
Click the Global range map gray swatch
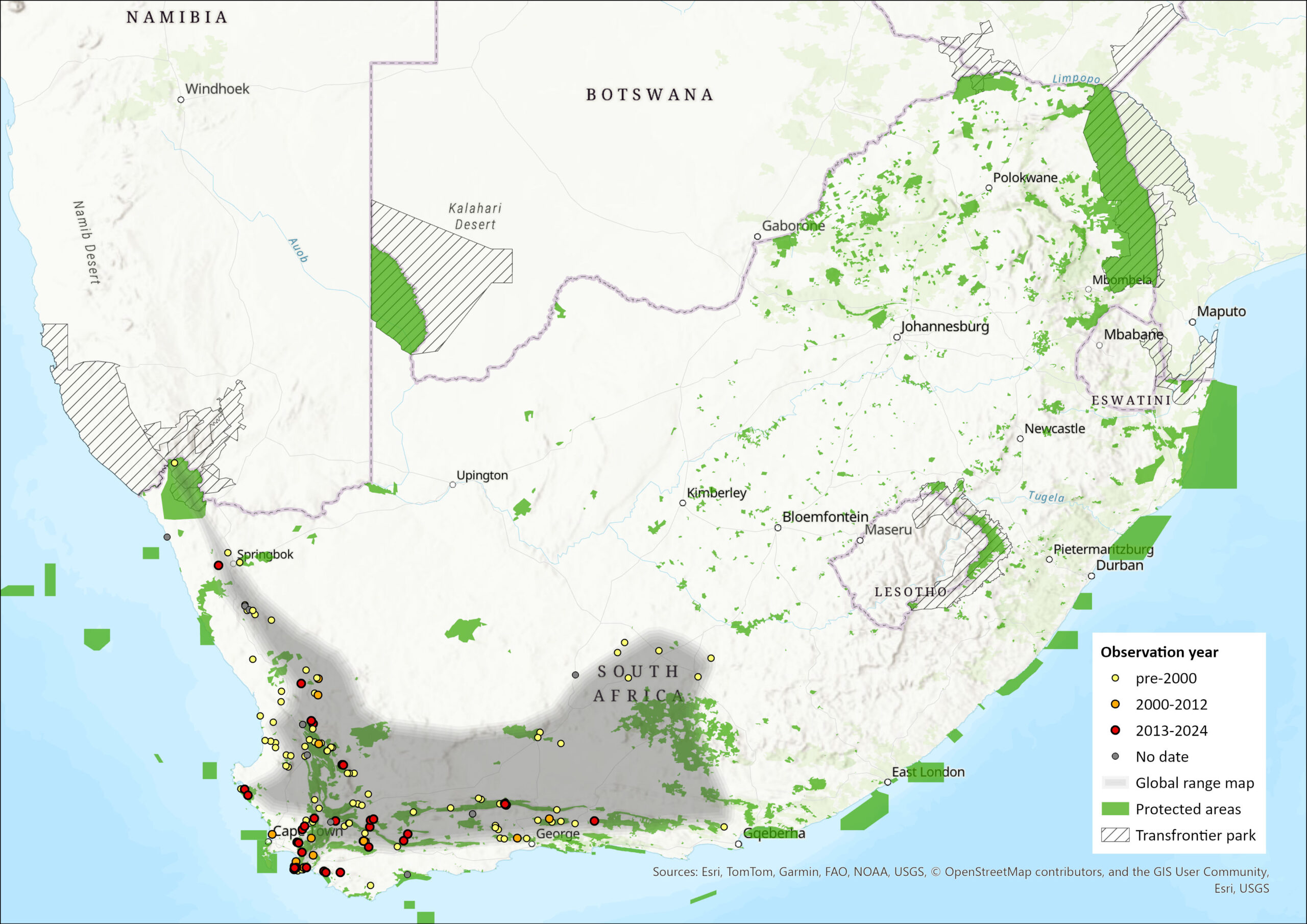[1115, 783]
